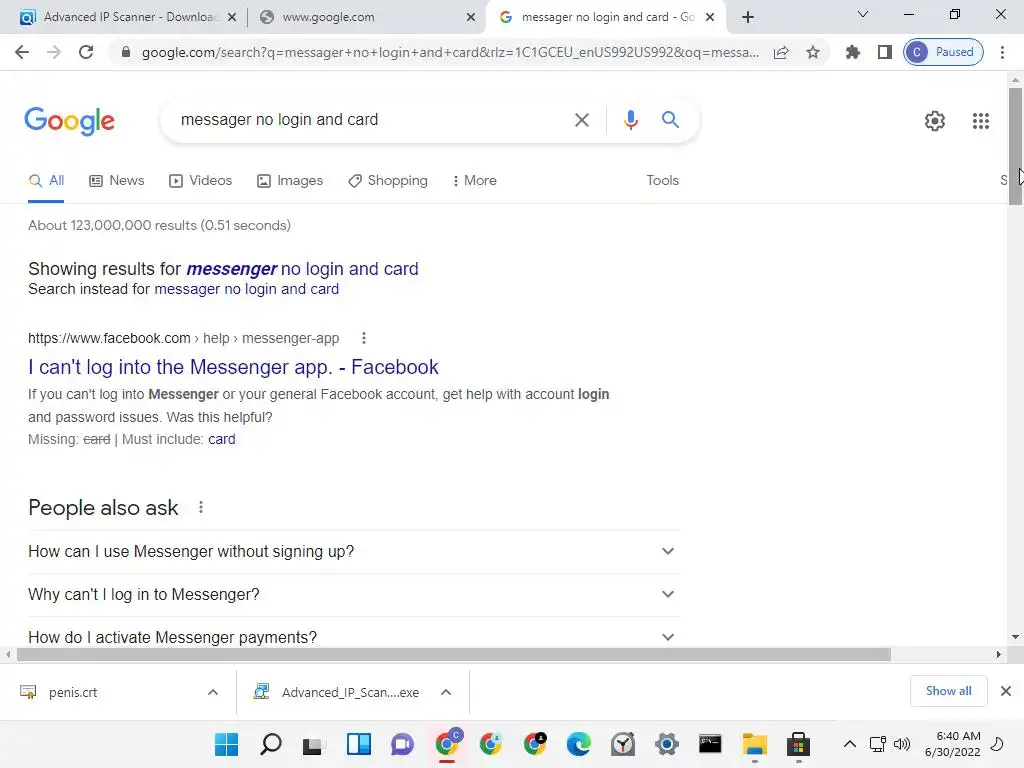Open the Extensions puzzle icon
The height and width of the screenshot is (768, 1024).
(x=852, y=52)
